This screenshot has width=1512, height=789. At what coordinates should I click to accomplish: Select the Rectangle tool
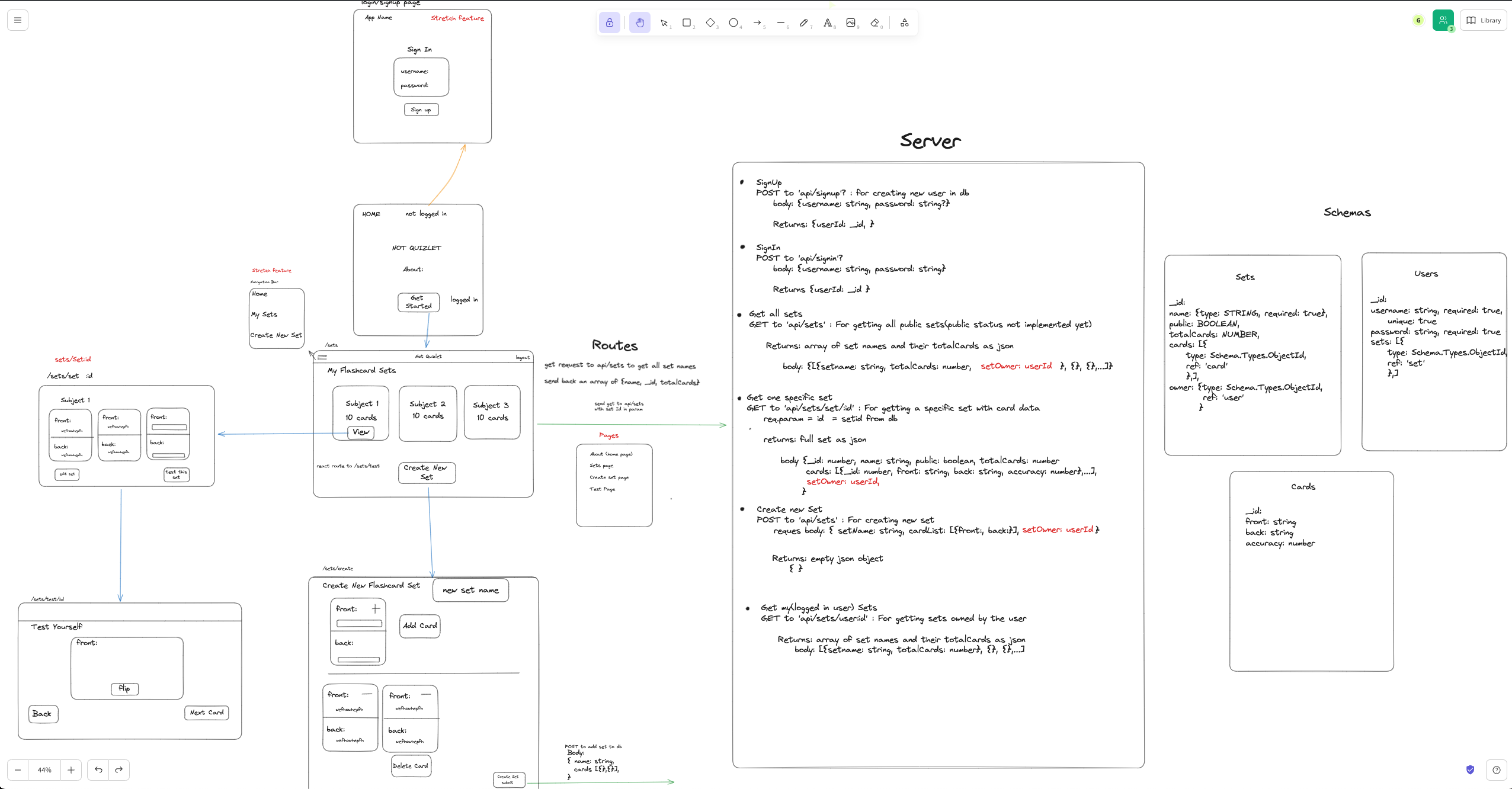click(x=687, y=23)
